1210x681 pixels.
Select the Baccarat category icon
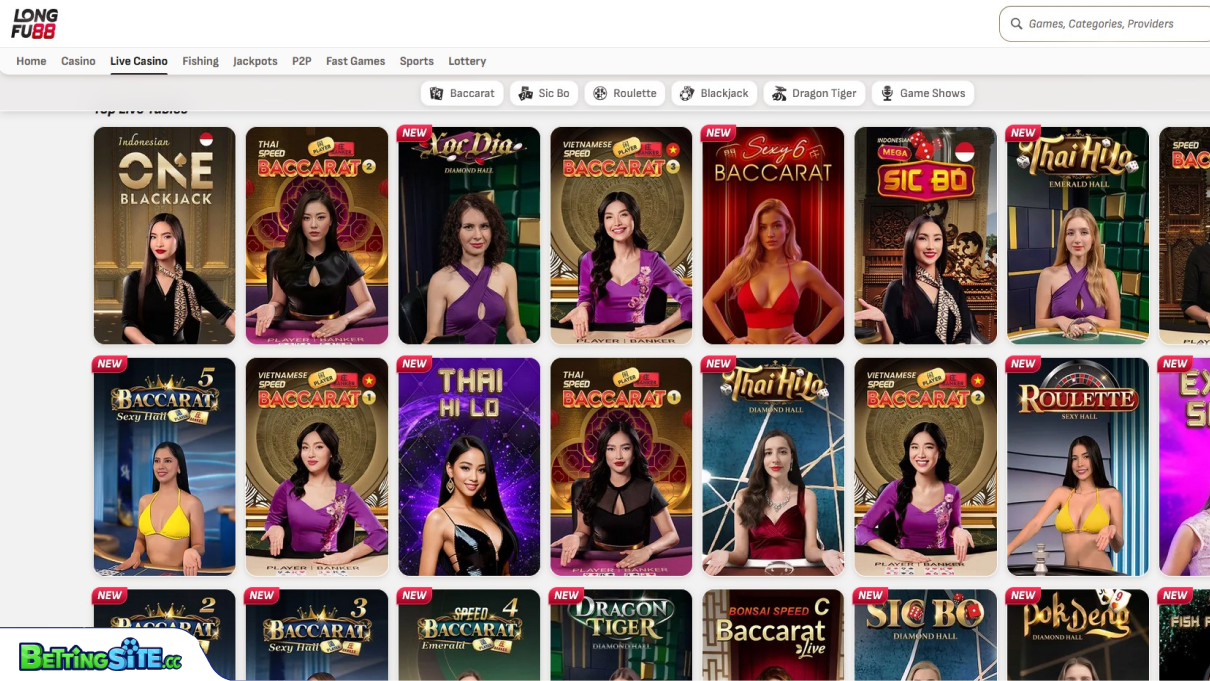point(436,93)
